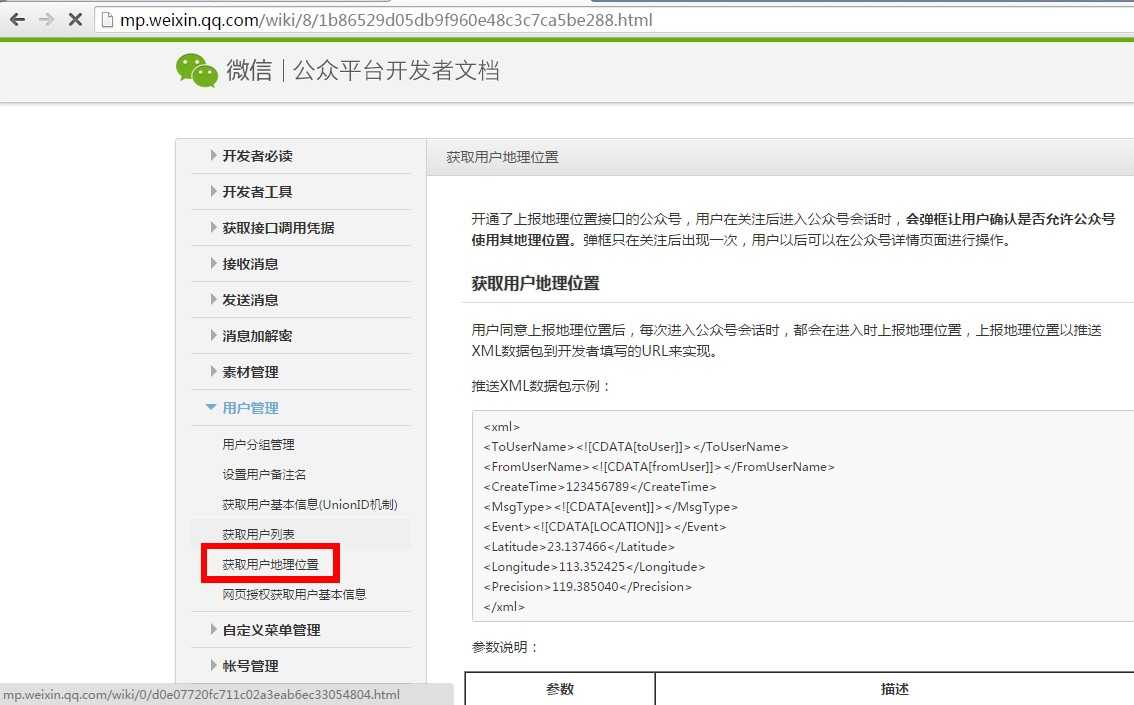Click the 参数 table header cell
This screenshot has height=705, width=1134.
(x=560, y=689)
